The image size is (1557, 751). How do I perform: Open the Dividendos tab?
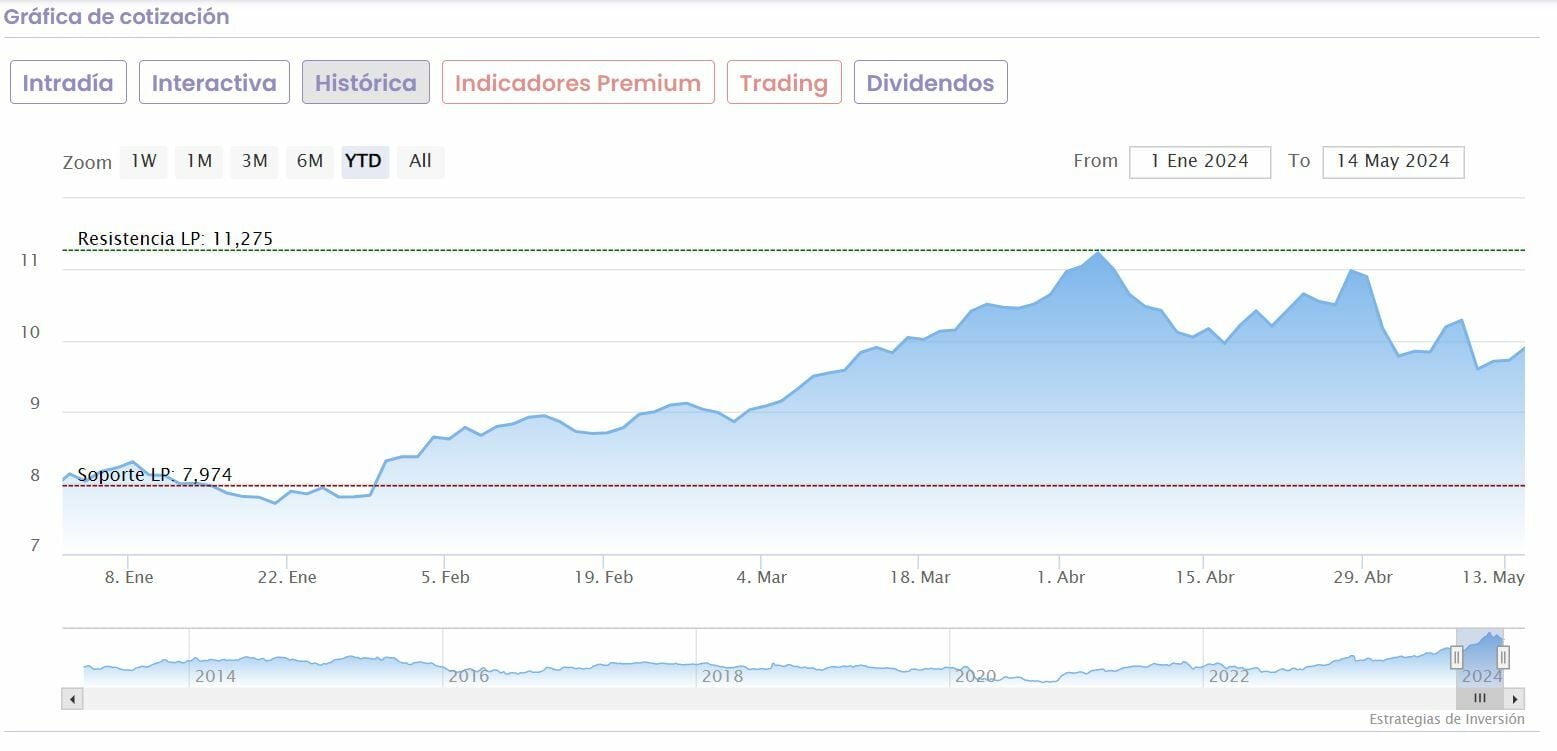pos(930,83)
